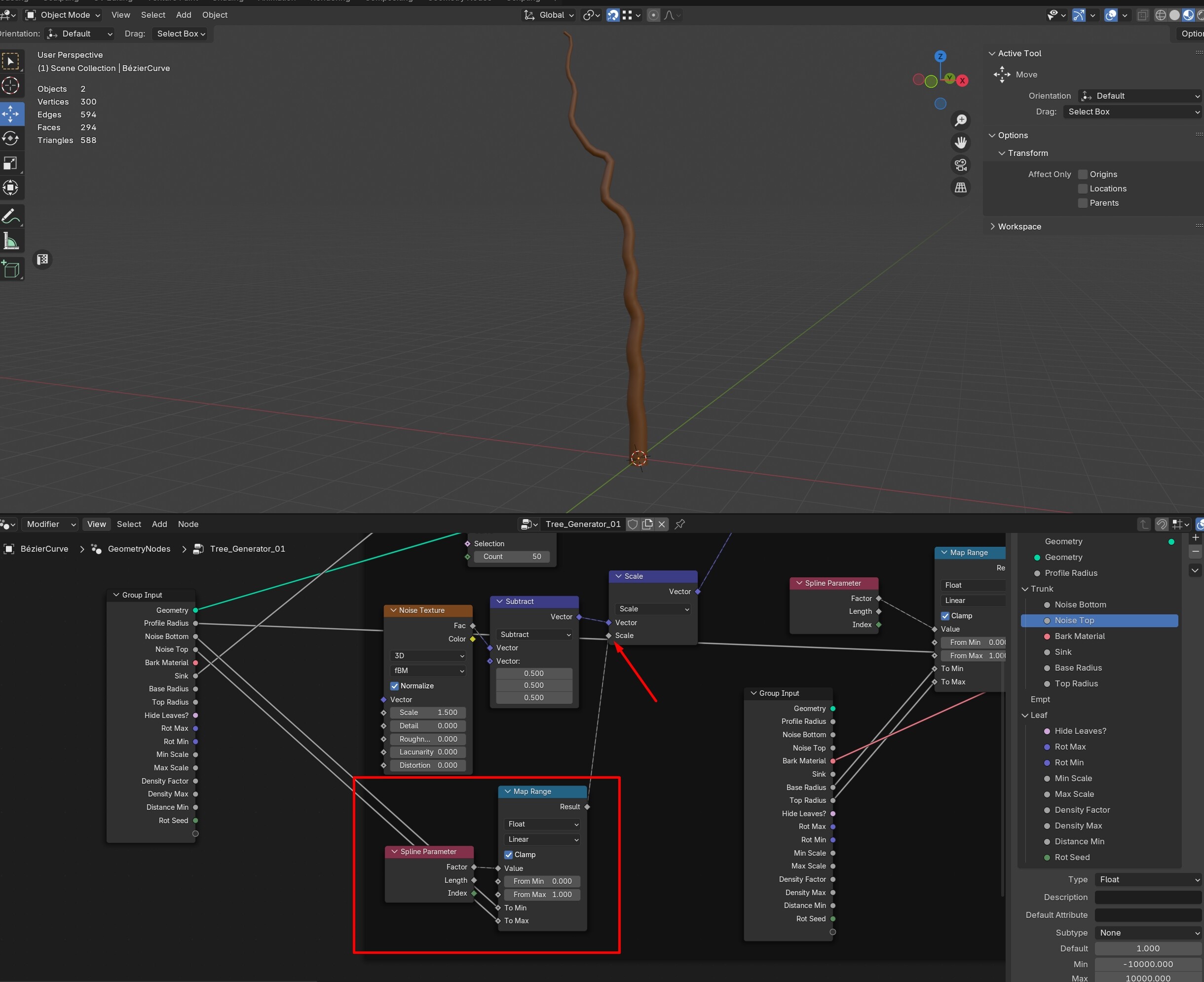1204x982 pixels.
Task: Open the node editor Node menu
Action: [188, 525]
